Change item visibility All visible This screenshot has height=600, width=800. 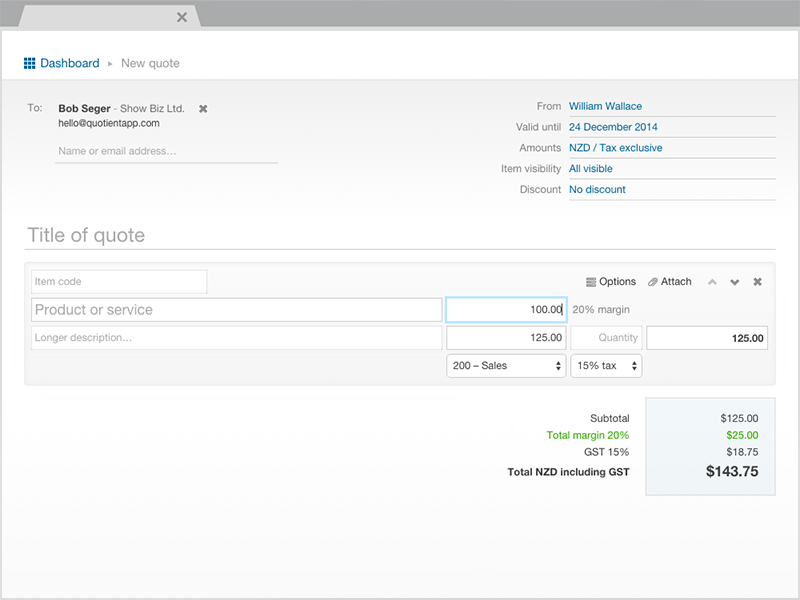[x=590, y=169]
